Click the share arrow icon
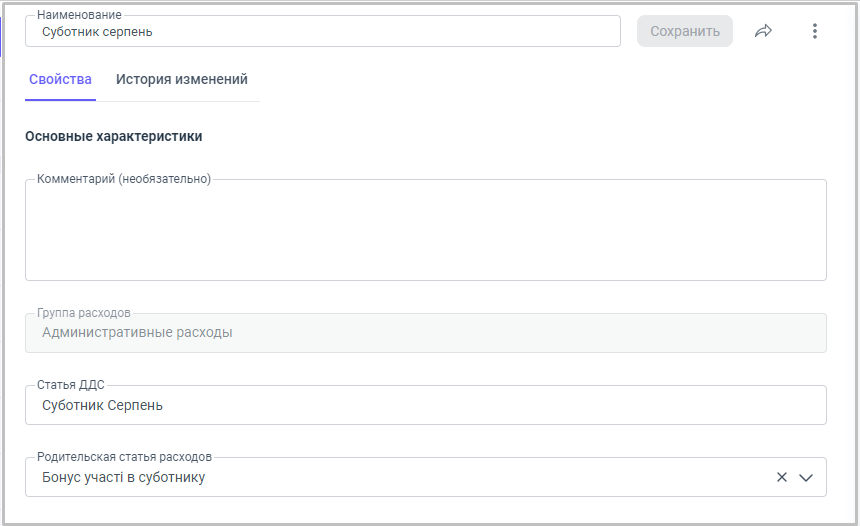Viewport: 860px width, 526px height. (763, 31)
